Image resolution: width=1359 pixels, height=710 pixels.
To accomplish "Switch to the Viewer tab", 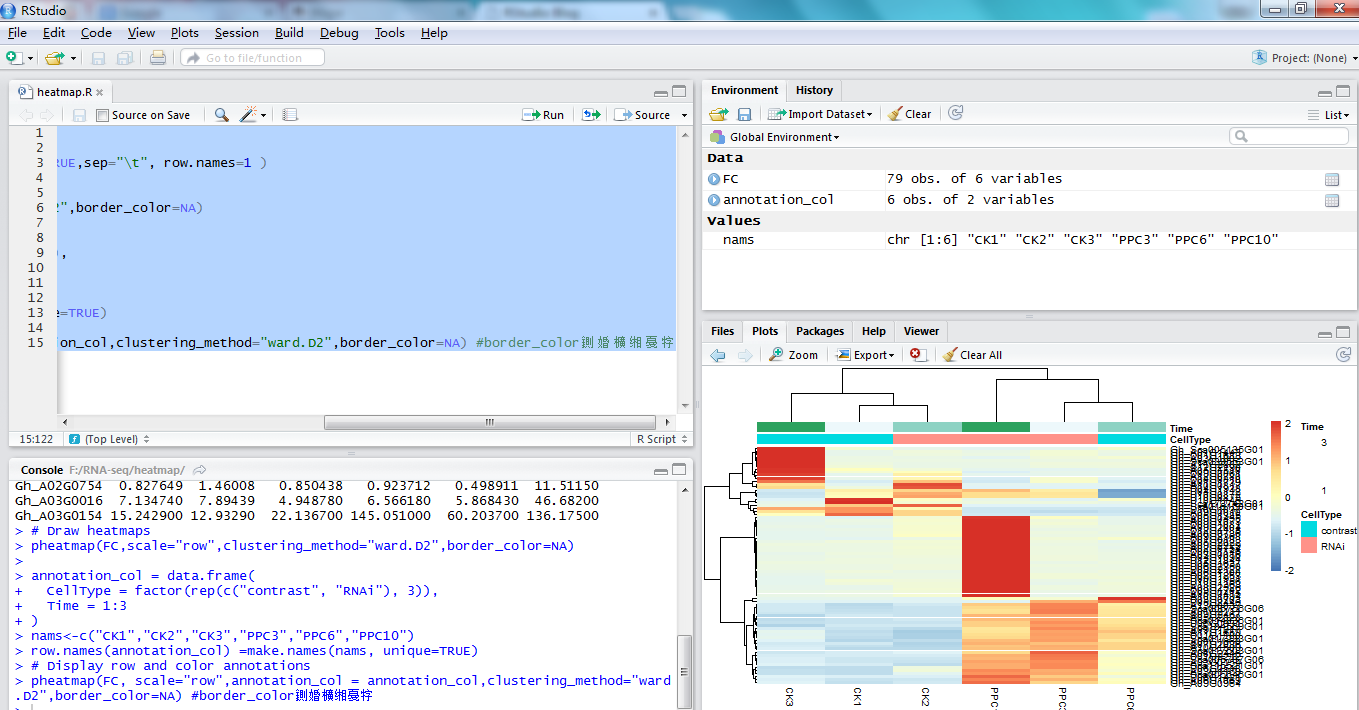I will [921, 331].
